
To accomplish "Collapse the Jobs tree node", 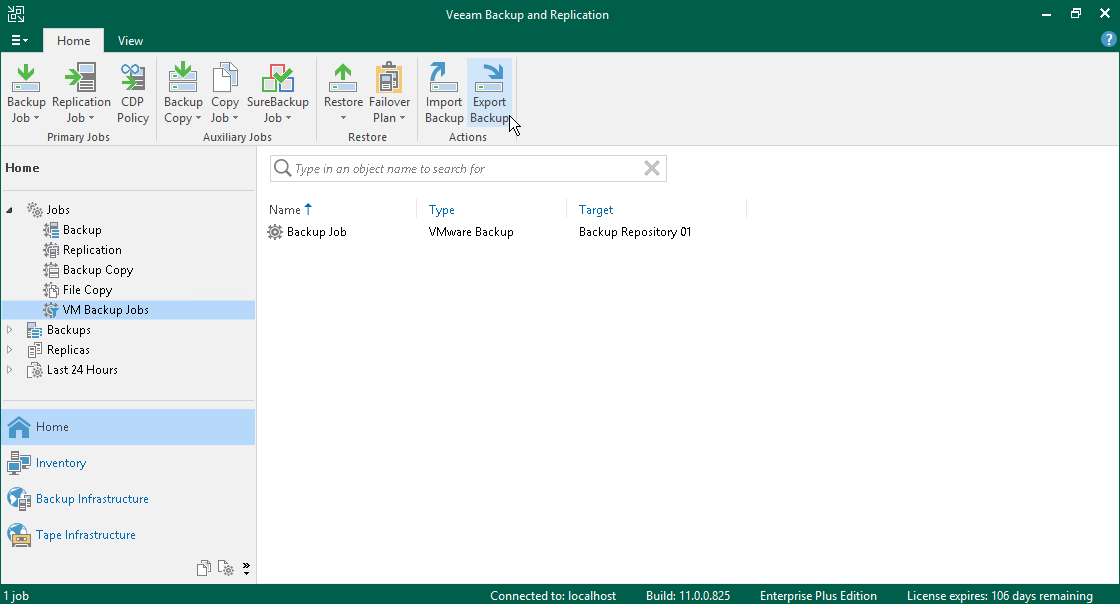I will tap(9, 210).
